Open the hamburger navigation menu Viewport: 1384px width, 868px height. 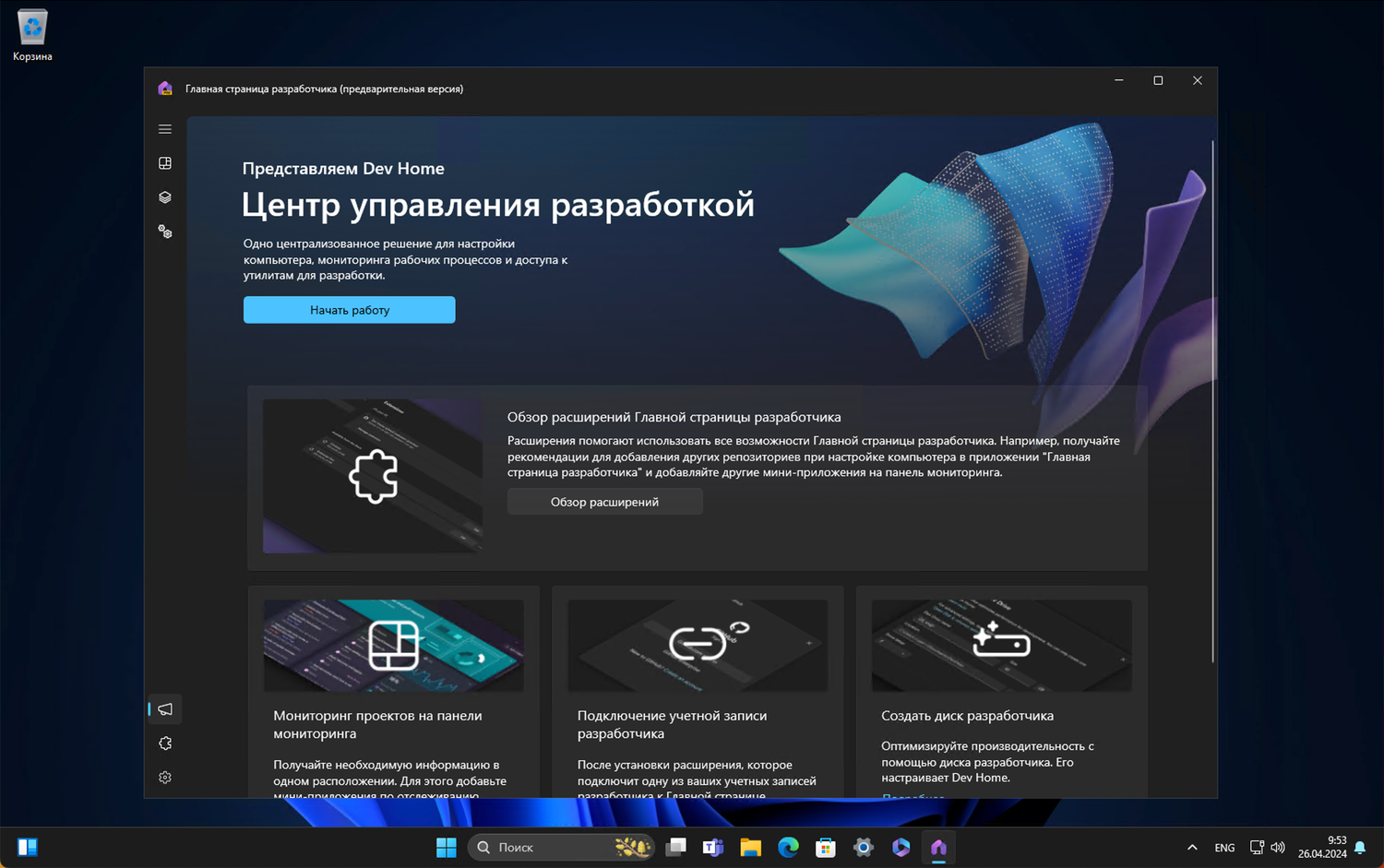pos(165,129)
